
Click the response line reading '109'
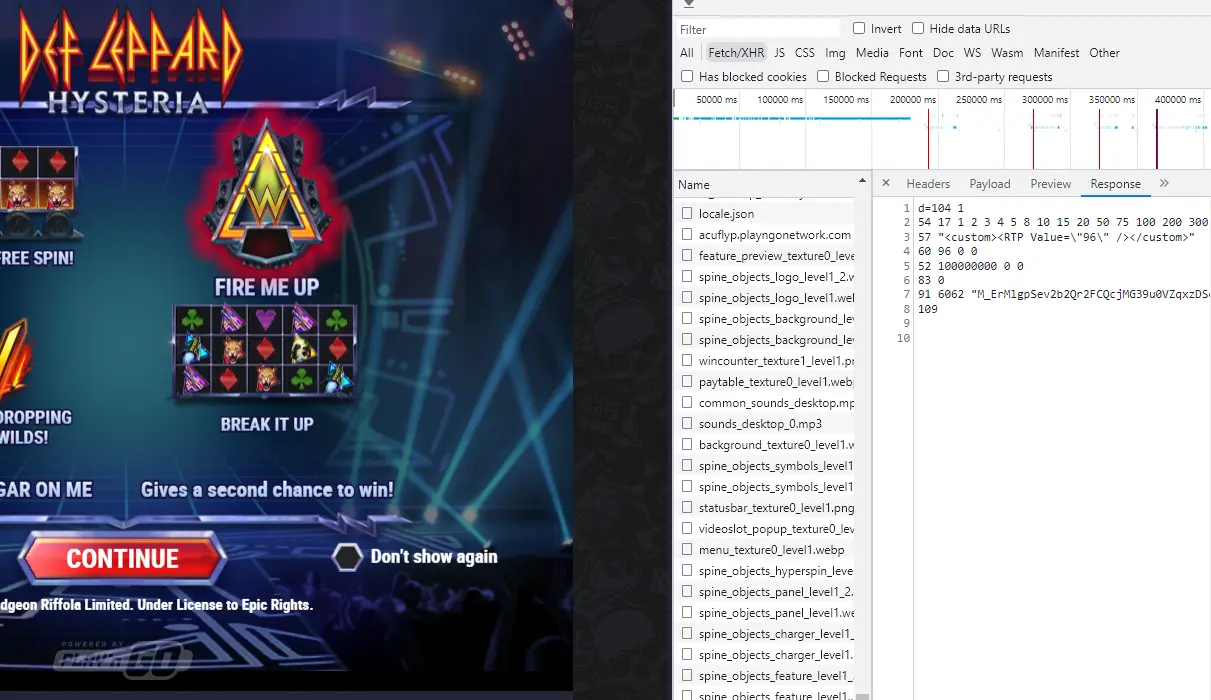click(927, 310)
